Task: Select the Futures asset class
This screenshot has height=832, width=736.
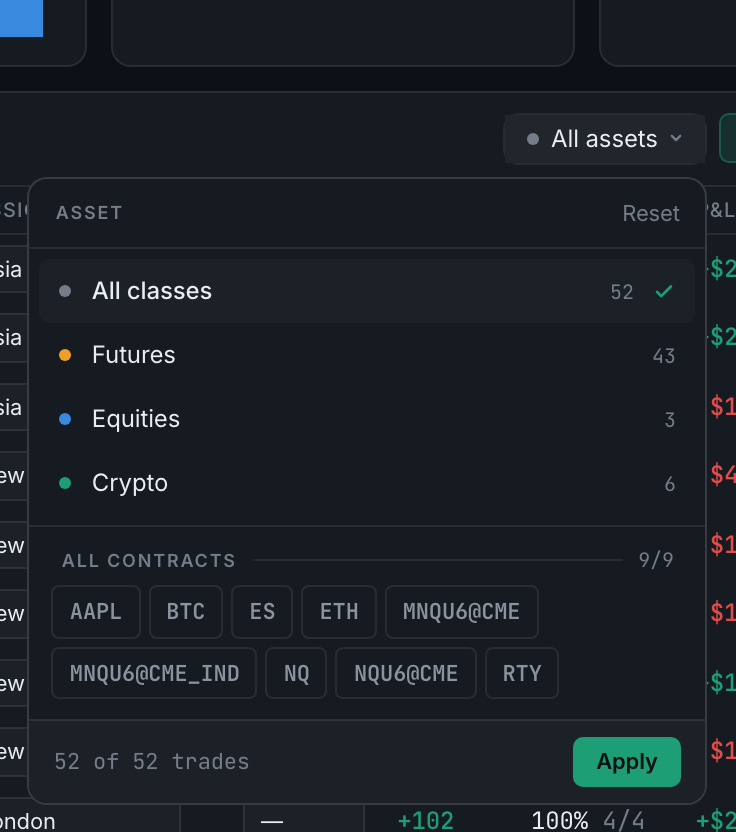Action: [x=367, y=355]
